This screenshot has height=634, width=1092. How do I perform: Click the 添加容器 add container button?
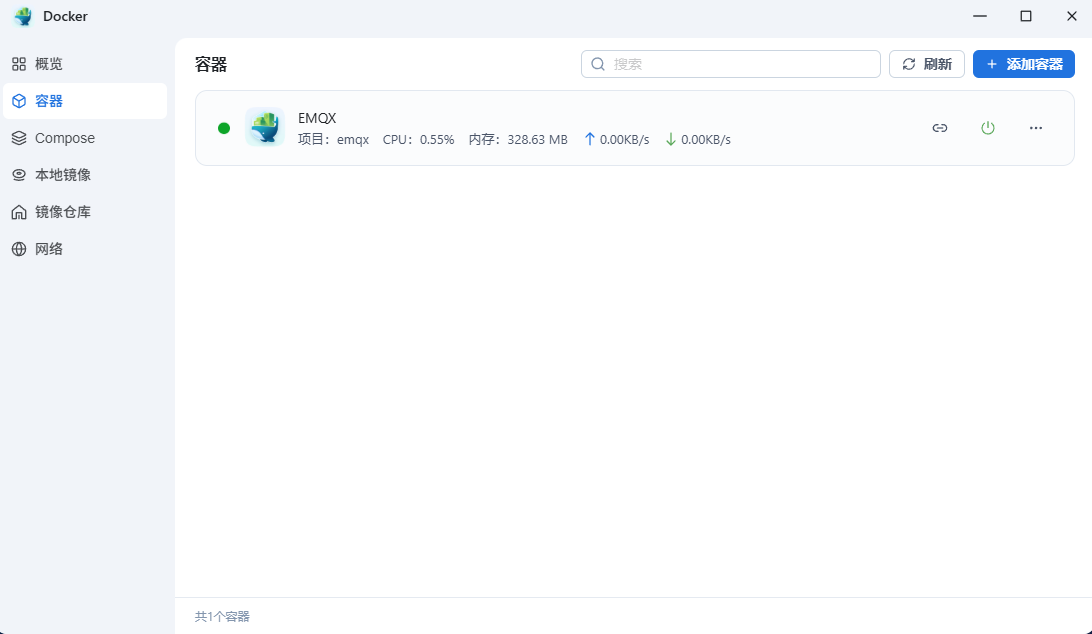[x=1023, y=64]
